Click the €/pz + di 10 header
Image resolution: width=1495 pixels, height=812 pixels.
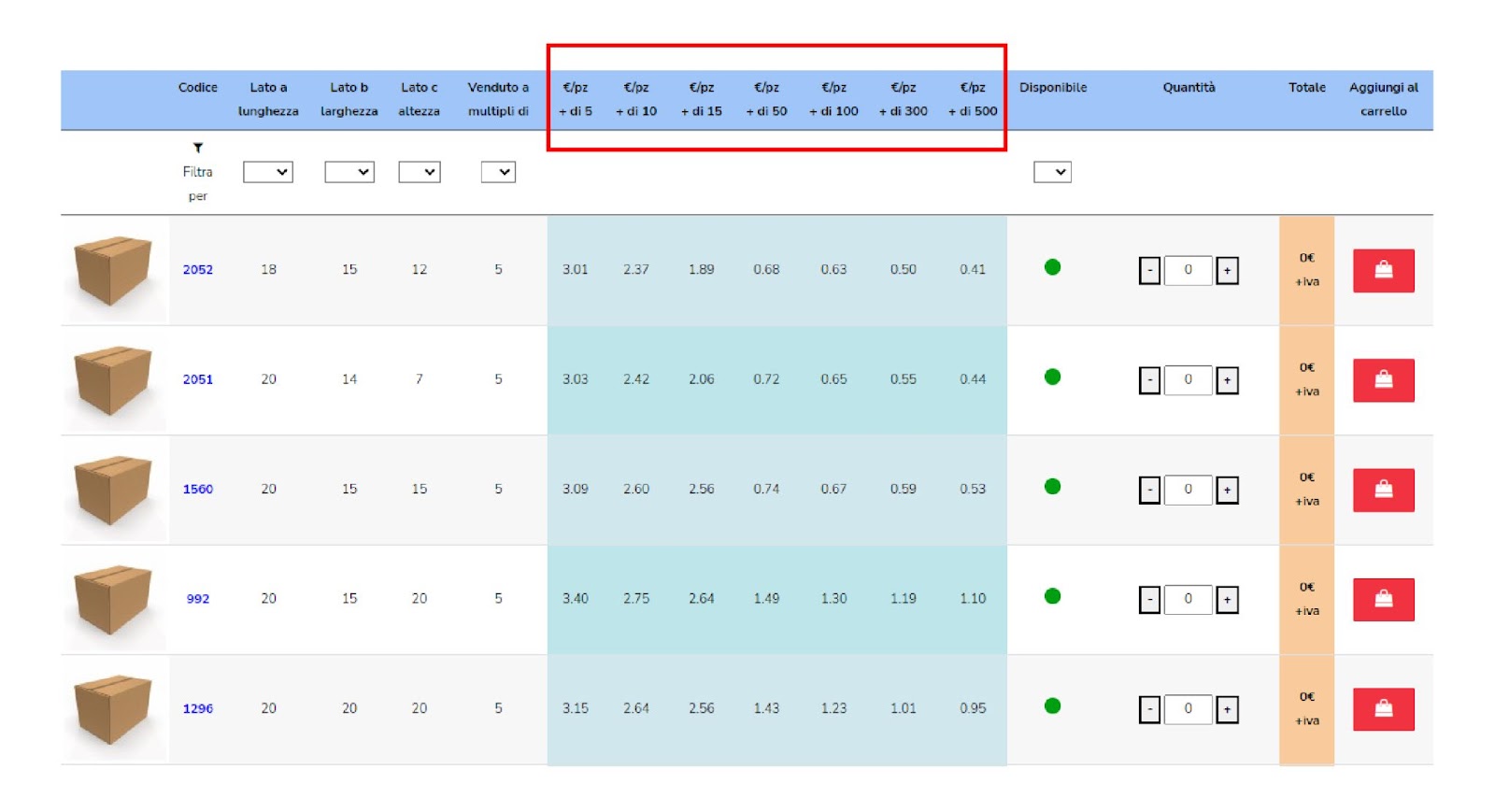tap(636, 99)
